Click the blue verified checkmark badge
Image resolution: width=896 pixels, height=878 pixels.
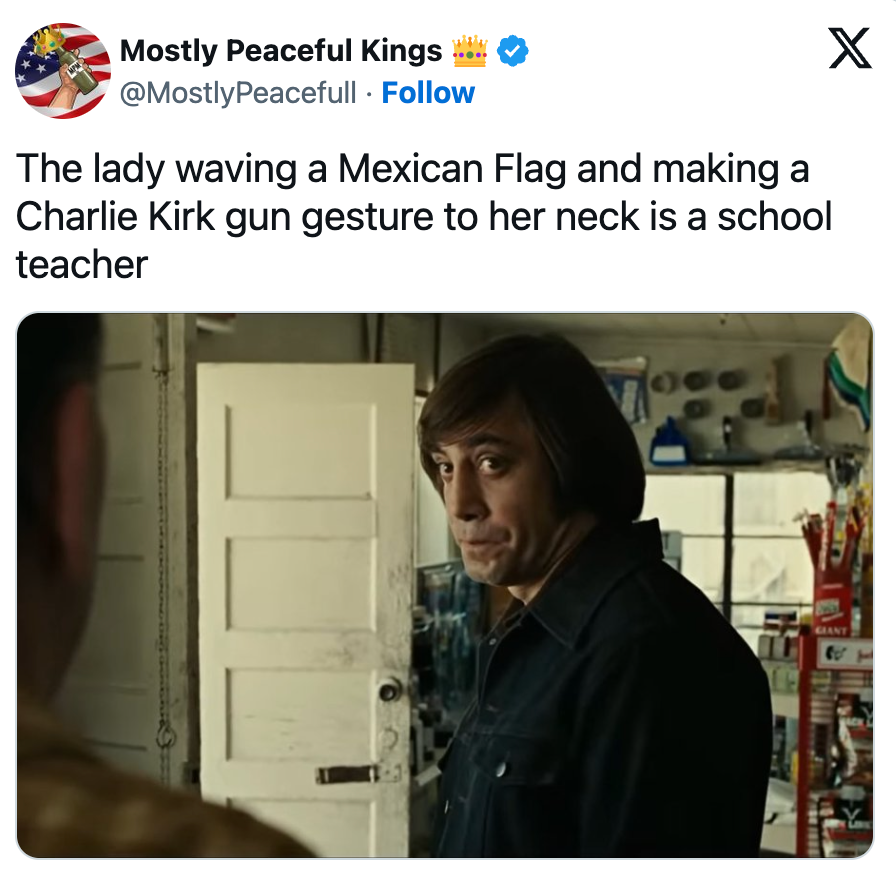(x=513, y=51)
